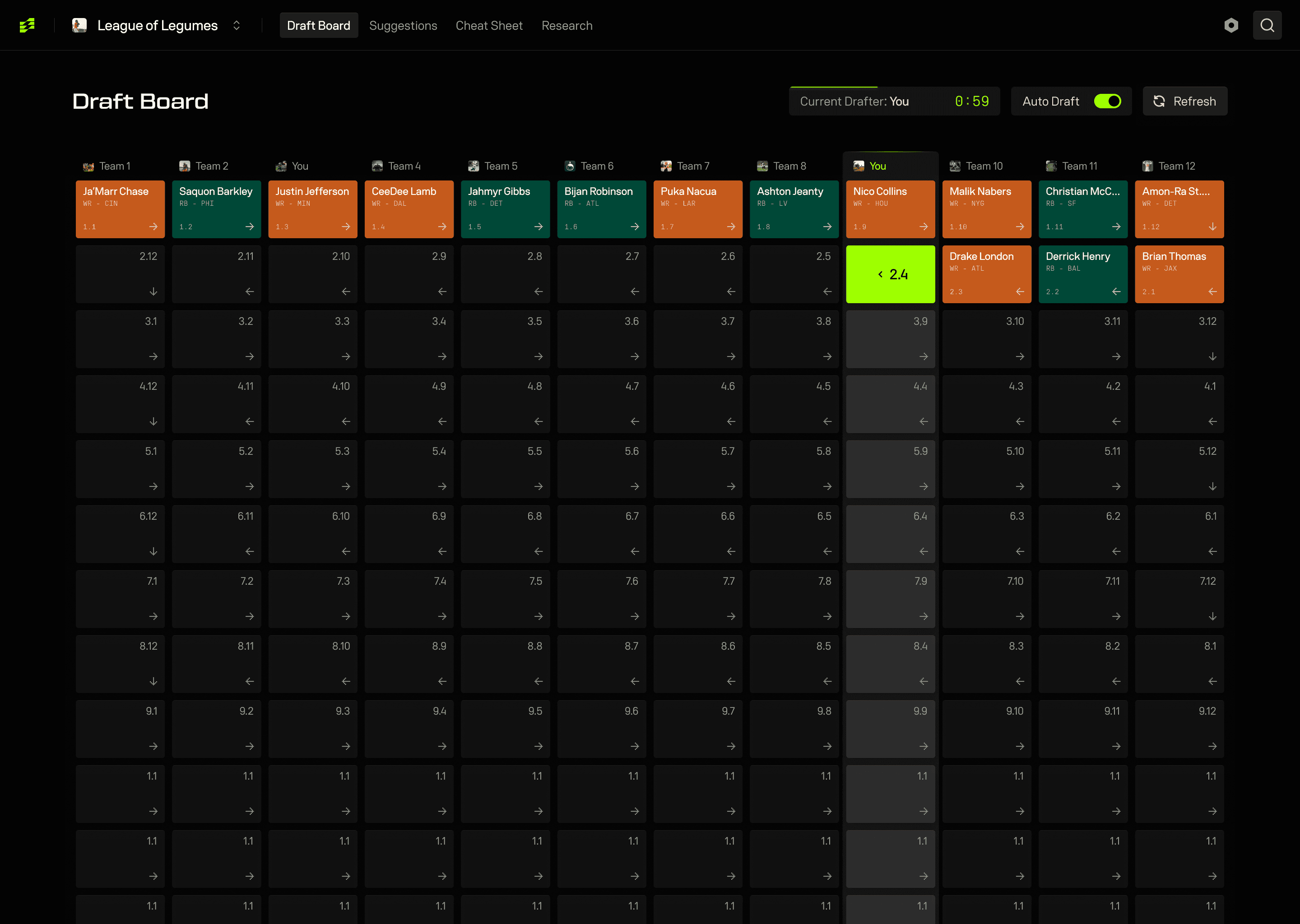
Task: Click the 0:59 draft countdown timer
Action: coord(971,101)
